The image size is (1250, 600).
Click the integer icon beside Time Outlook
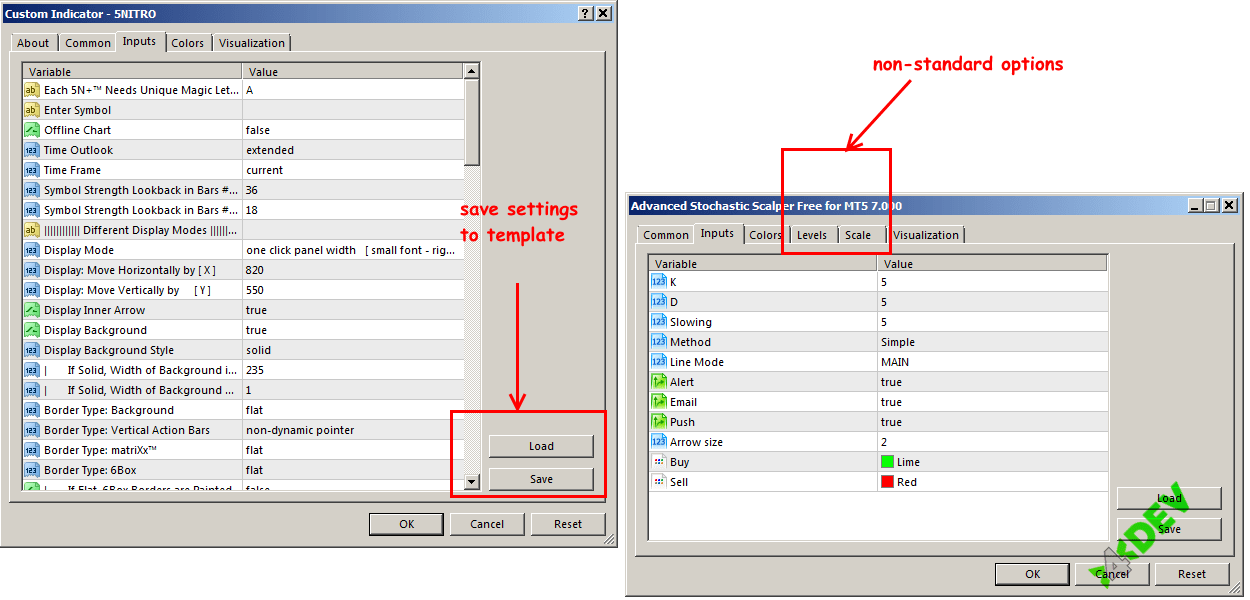pos(31,150)
